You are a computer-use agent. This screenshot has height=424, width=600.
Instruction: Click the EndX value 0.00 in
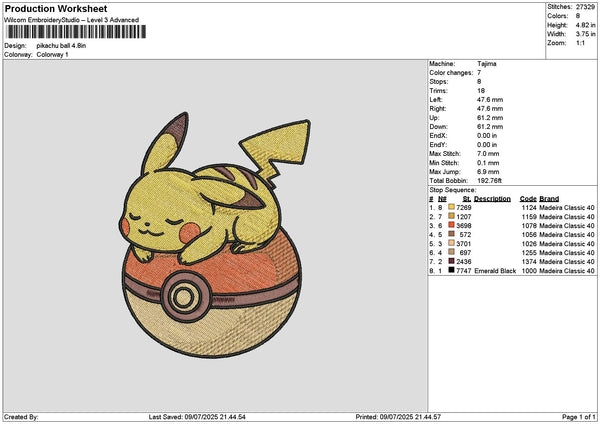click(487, 136)
